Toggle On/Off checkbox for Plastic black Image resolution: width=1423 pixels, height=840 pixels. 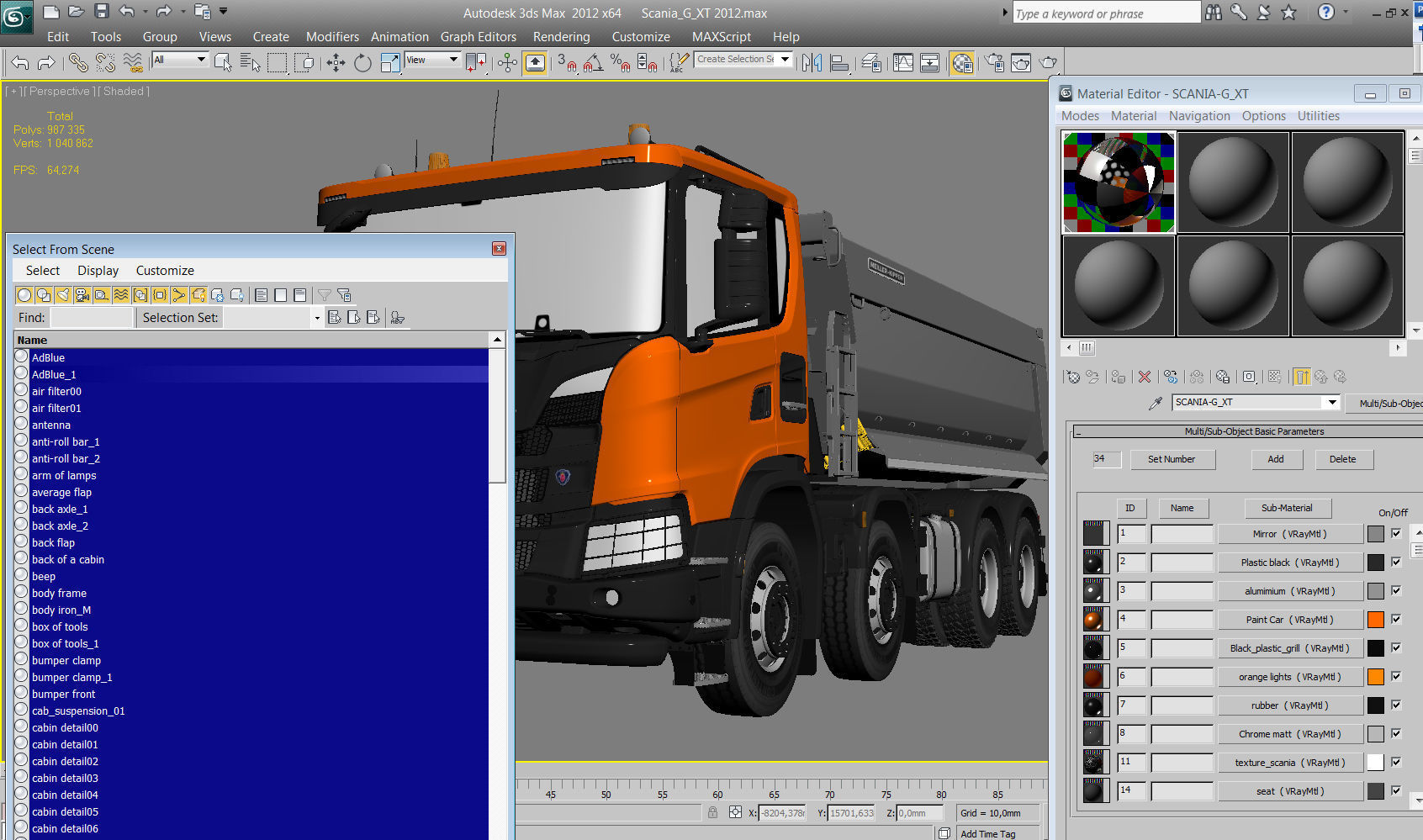pos(1396,562)
